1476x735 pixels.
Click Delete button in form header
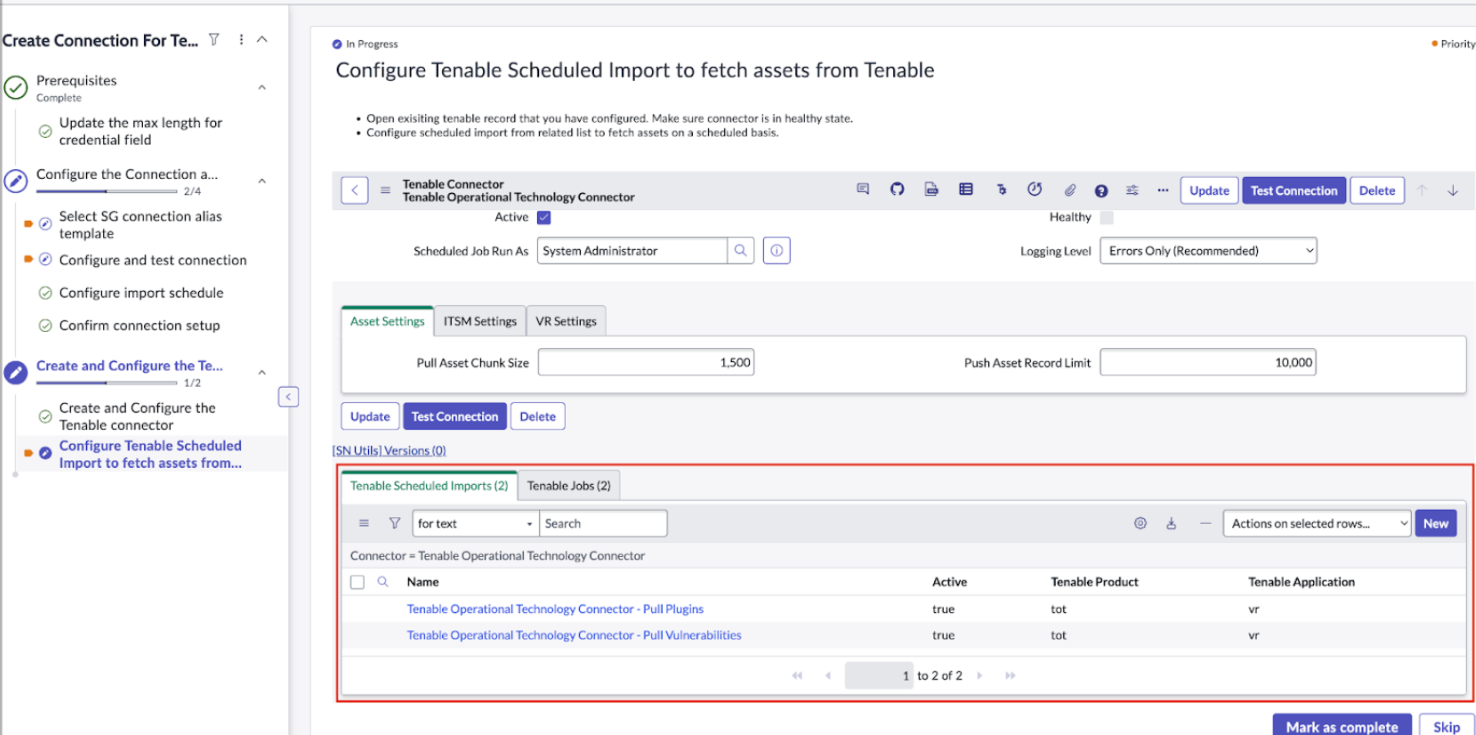1377,190
